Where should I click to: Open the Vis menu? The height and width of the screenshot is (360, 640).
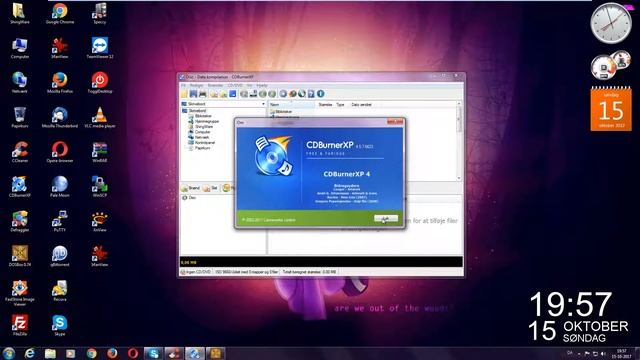point(249,85)
